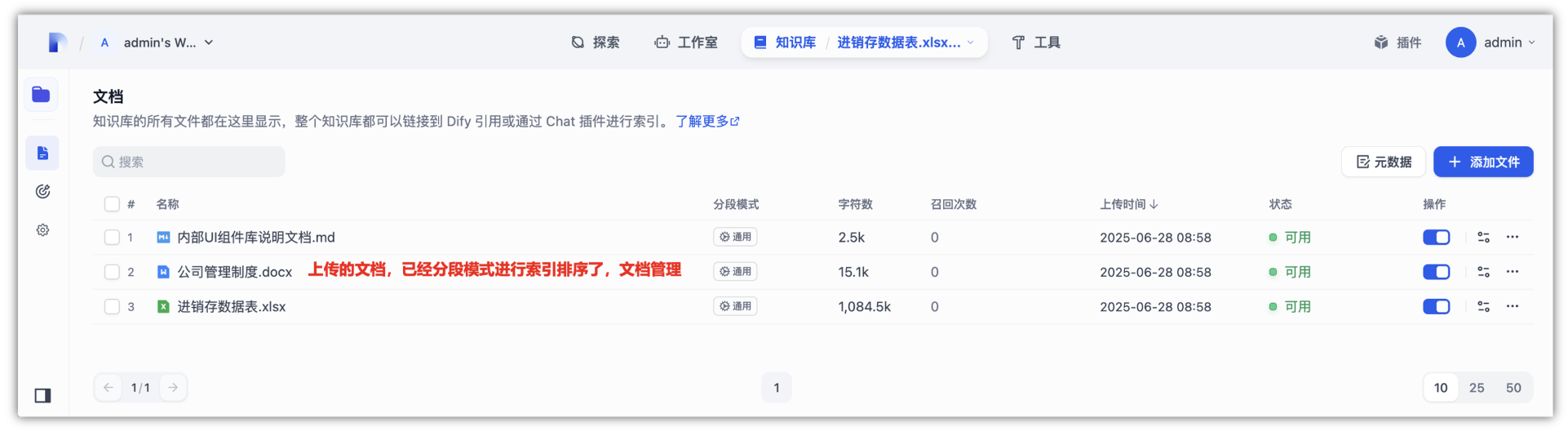Click the 名称 column header
Screen dimensions: 1568x436
tap(167, 204)
